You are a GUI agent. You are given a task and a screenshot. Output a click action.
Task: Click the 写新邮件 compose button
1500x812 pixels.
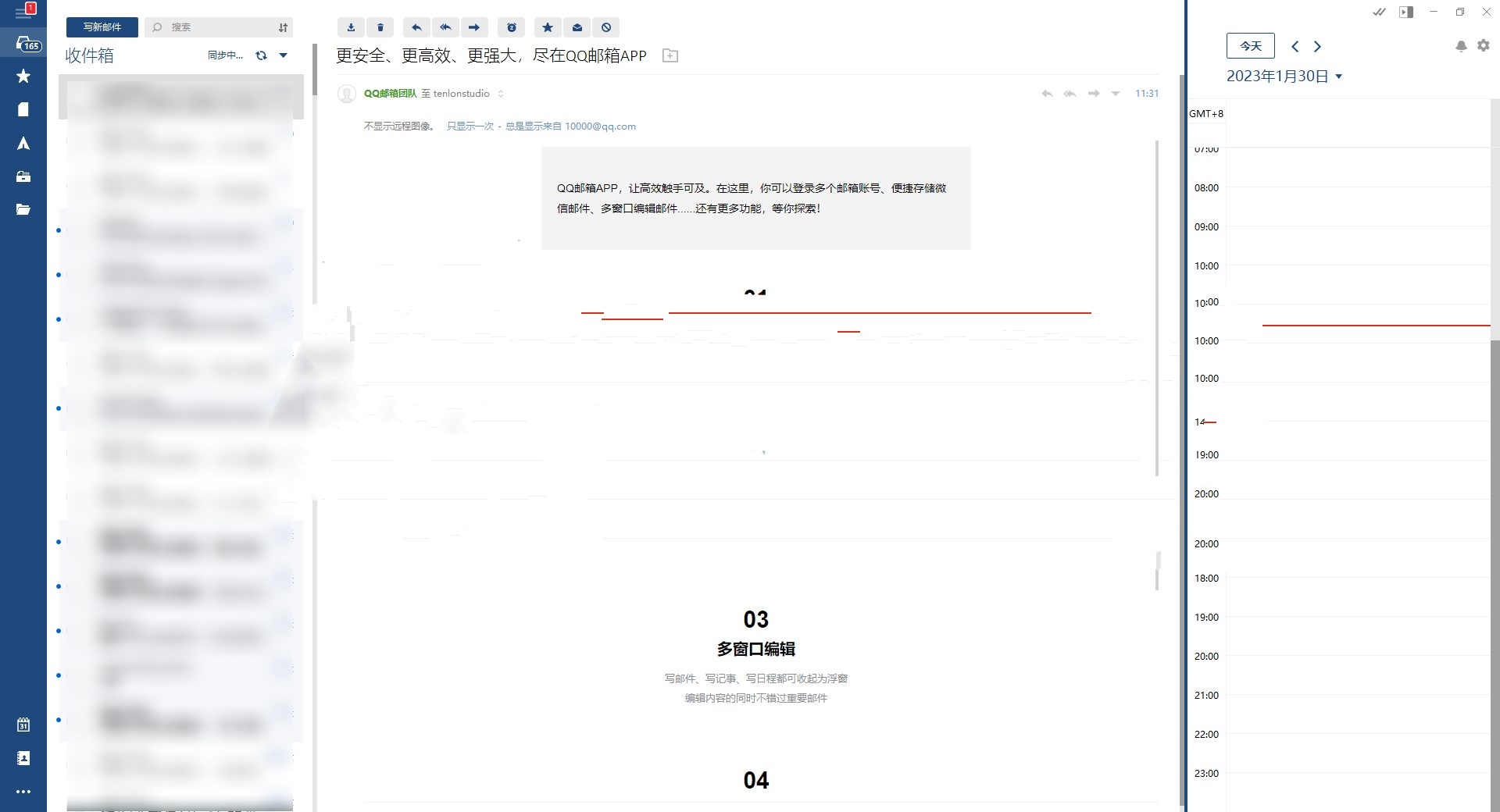pos(102,27)
